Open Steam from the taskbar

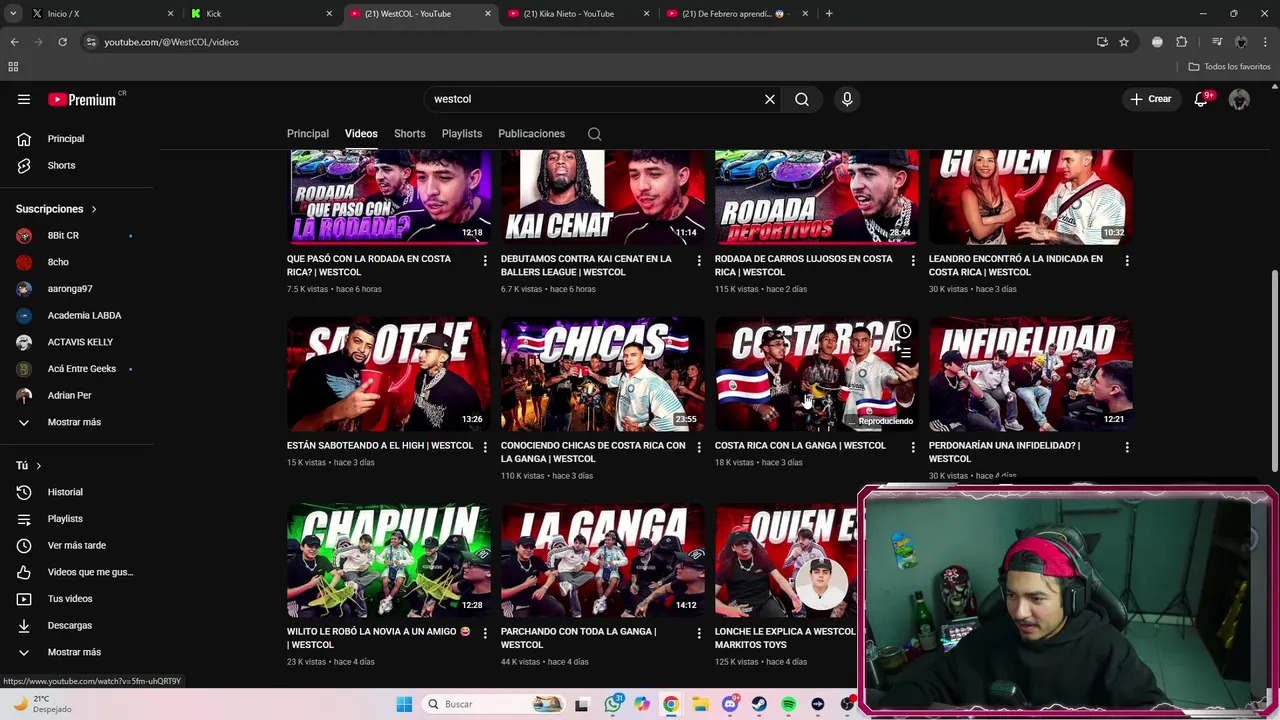(x=759, y=704)
